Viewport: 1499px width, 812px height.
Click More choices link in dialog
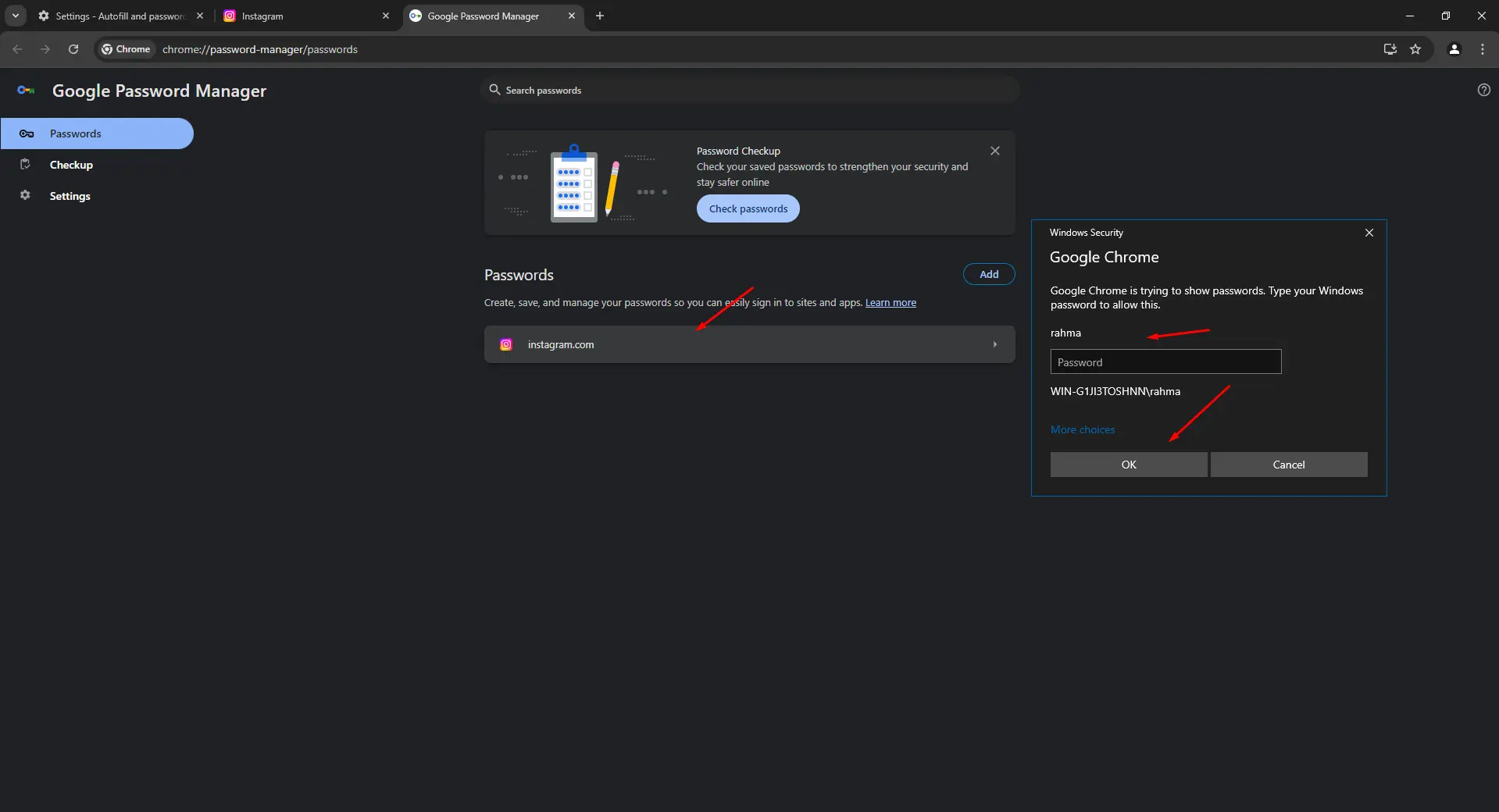point(1083,430)
